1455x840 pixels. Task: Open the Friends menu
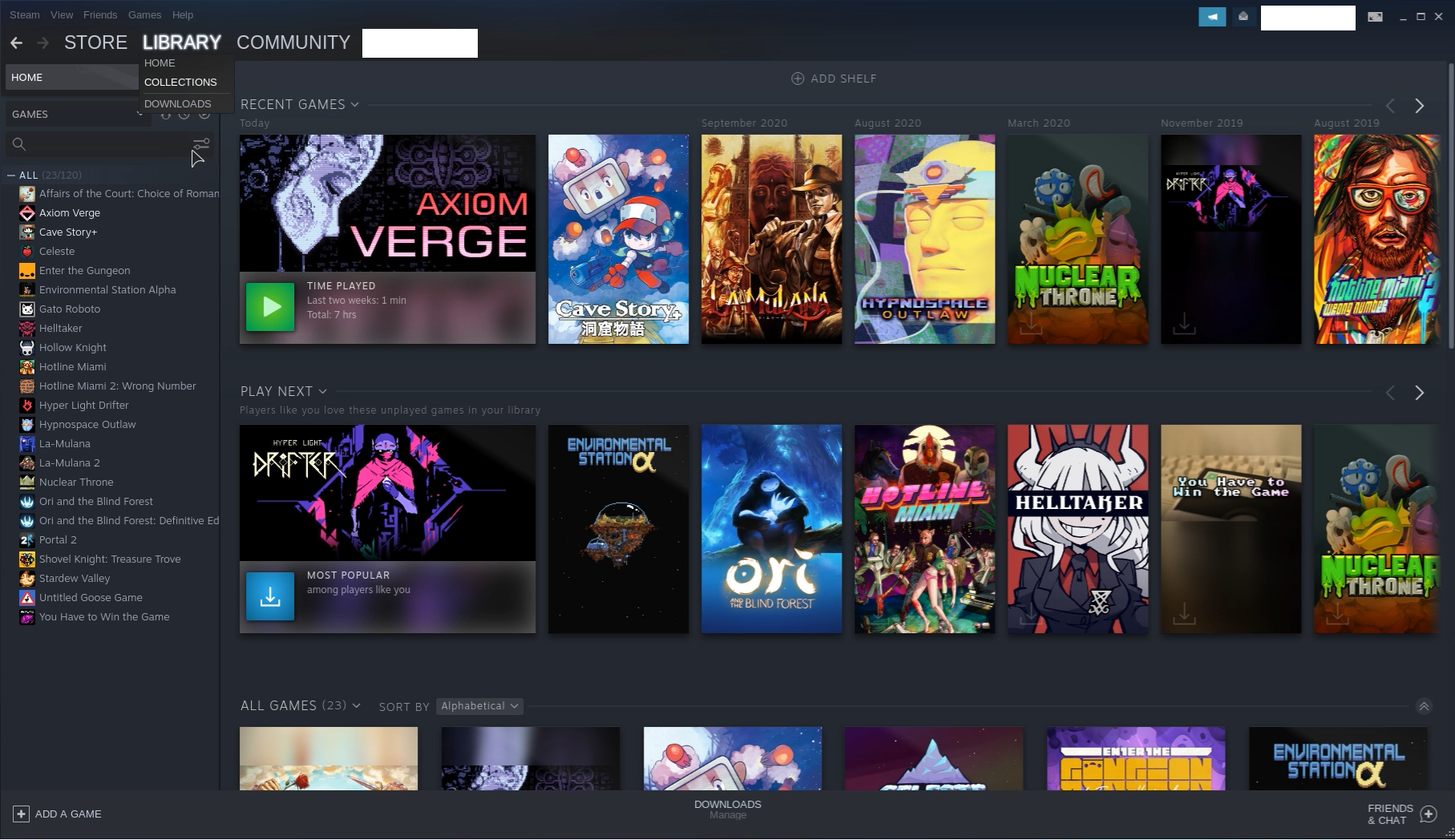100,14
